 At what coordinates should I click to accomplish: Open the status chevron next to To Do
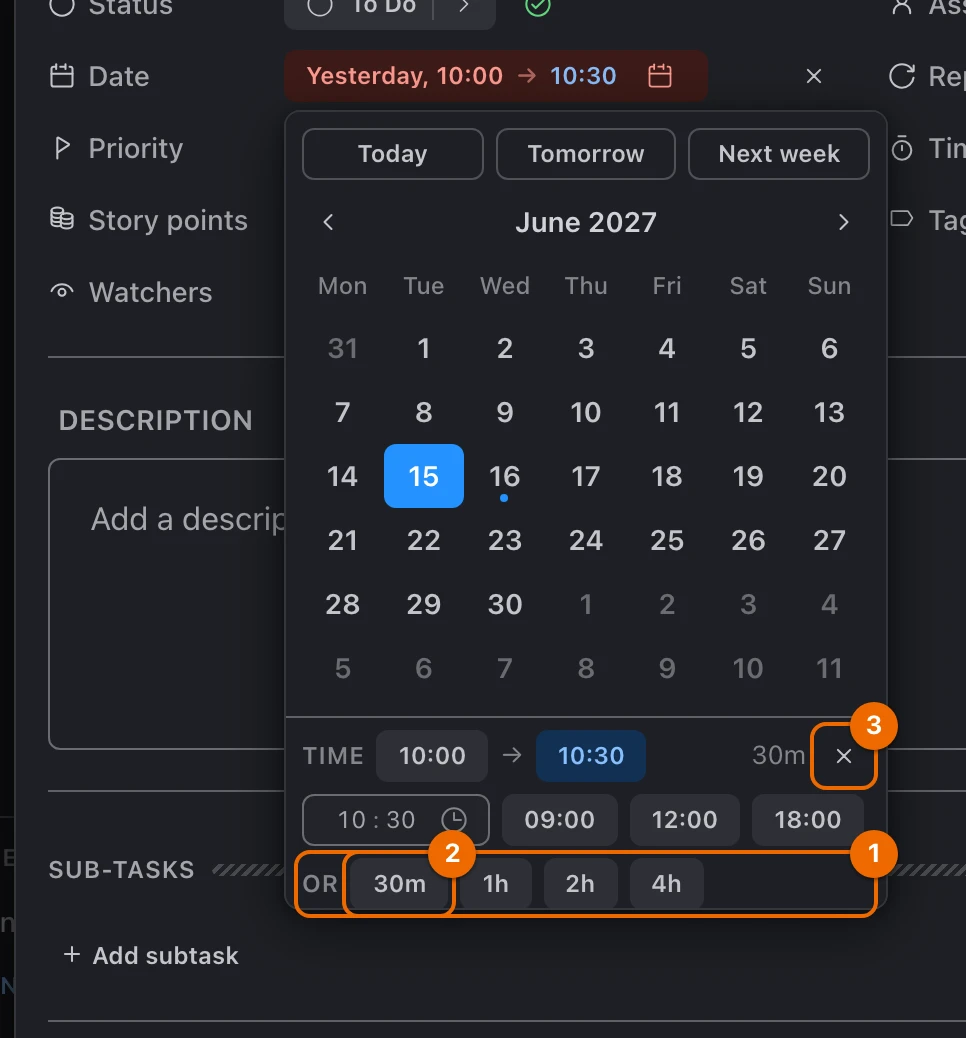tap(464, 7)
